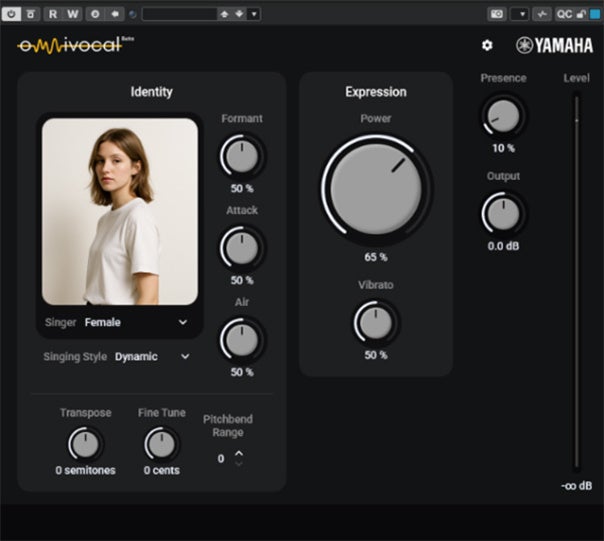Click the Pitchbend Range value 0
Screen dimensions: 604x541
221,459
